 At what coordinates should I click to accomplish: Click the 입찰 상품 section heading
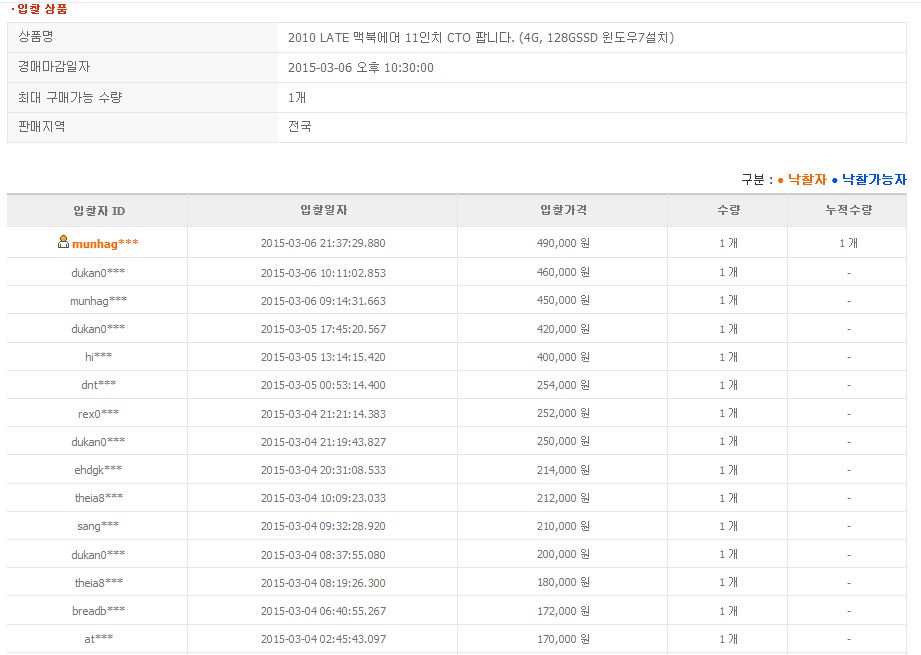[42, 9]
